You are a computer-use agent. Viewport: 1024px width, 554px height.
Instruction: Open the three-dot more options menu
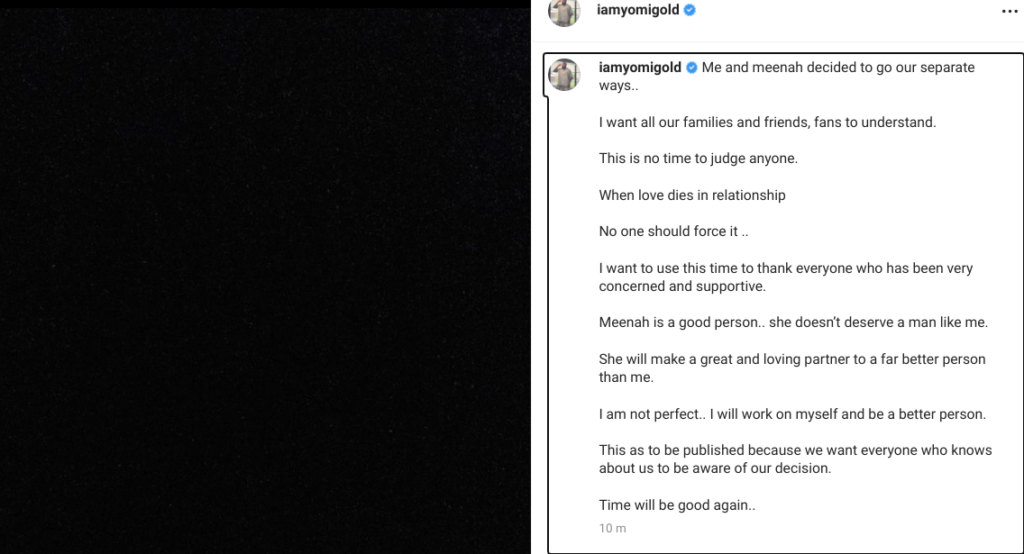tap(1009, 11)
